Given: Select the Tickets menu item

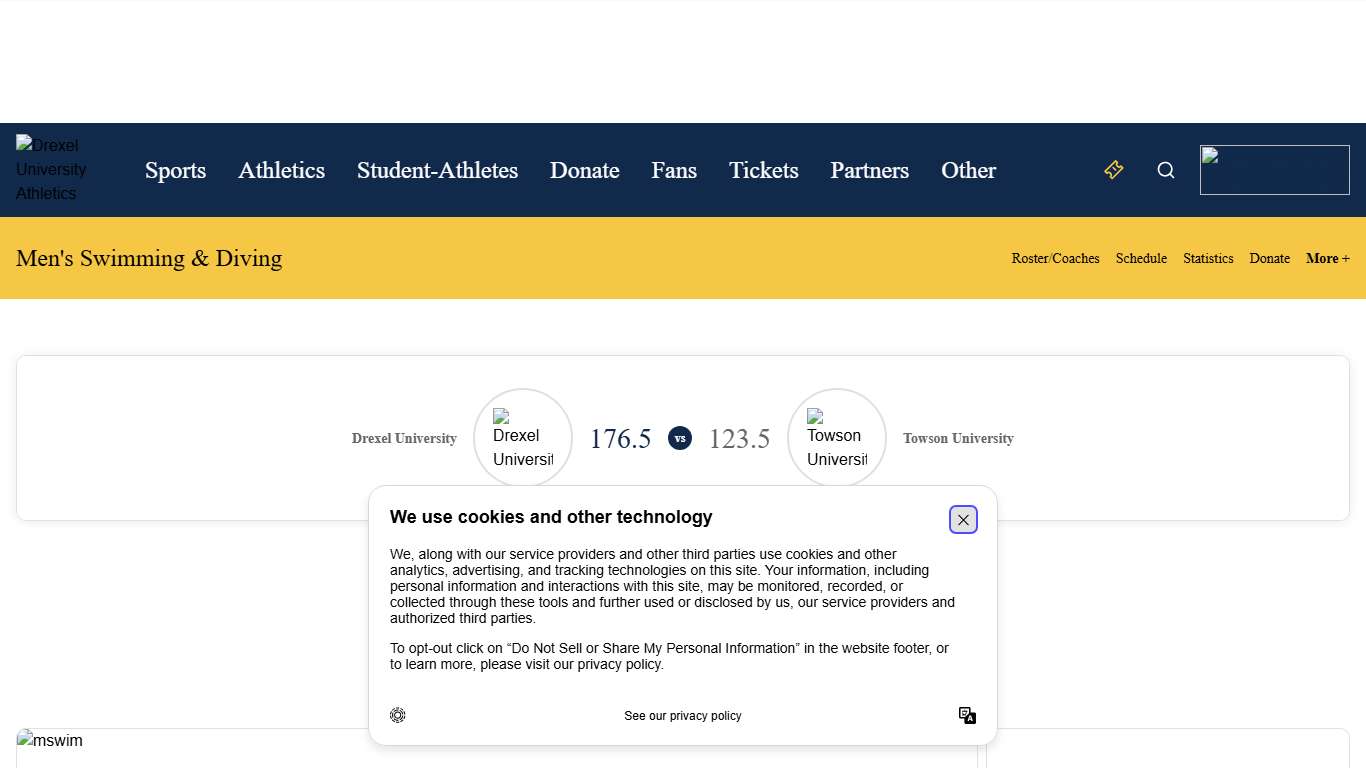Looking at the screenshot, I should 763,170.
